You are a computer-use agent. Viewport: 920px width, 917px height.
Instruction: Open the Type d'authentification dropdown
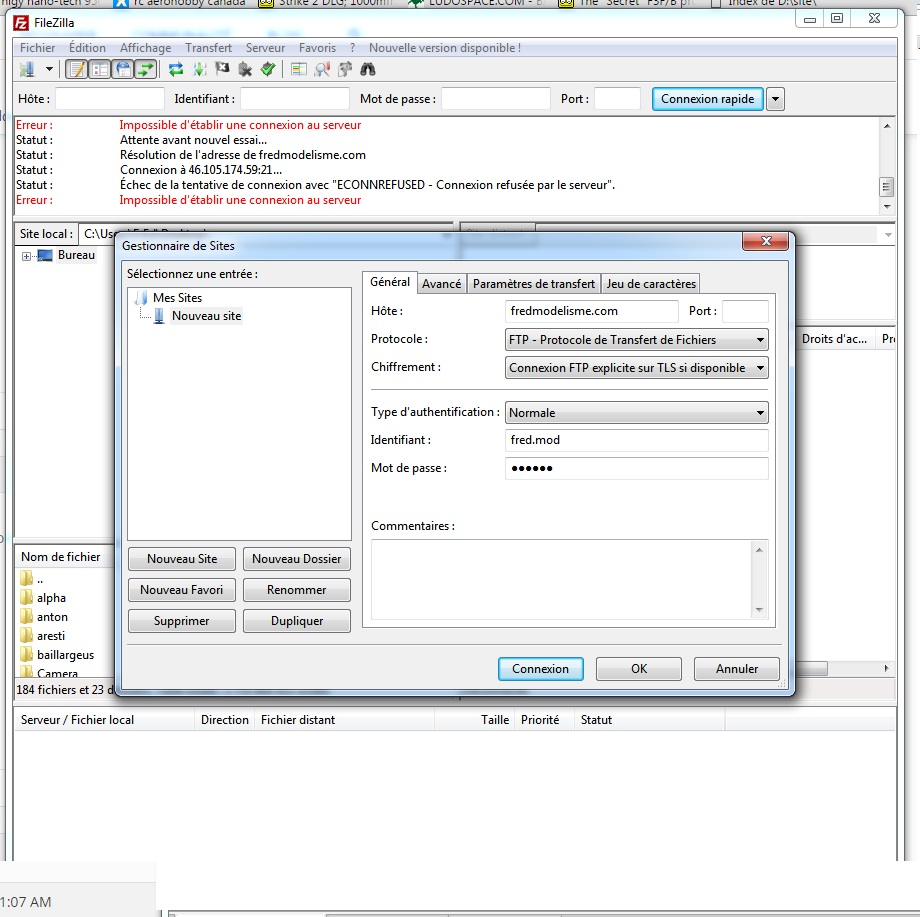[637, 412]
